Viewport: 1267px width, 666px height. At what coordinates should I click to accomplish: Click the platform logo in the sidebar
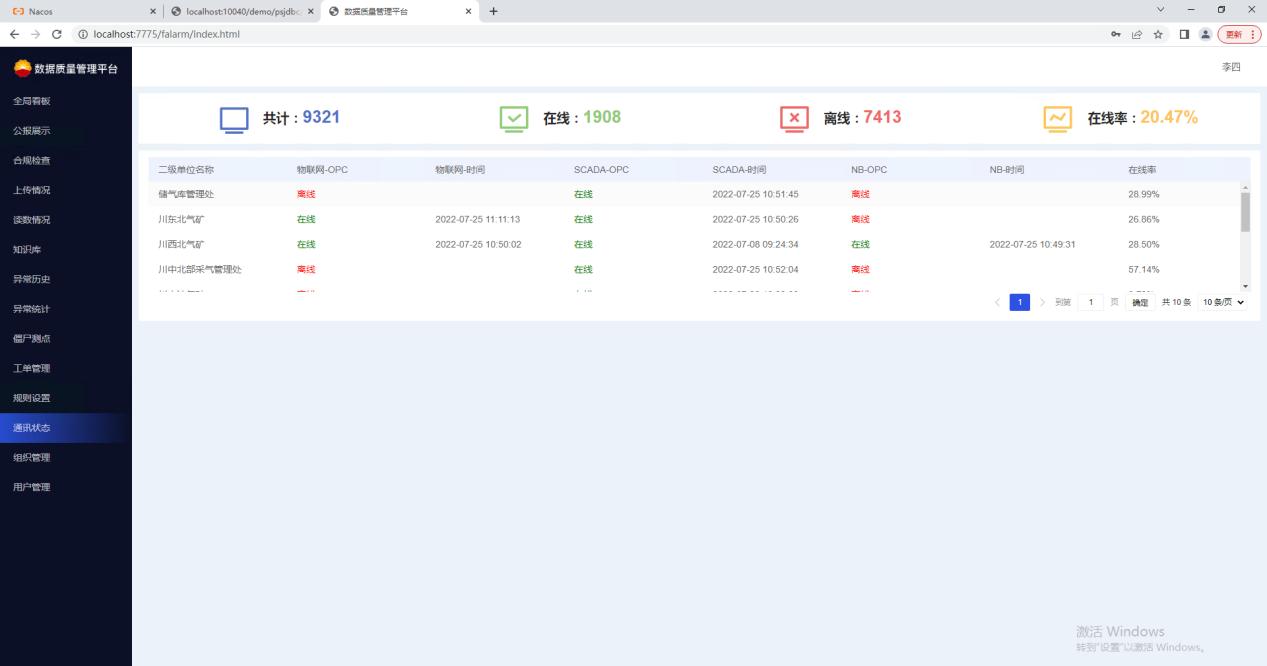[x=22, y=68]
